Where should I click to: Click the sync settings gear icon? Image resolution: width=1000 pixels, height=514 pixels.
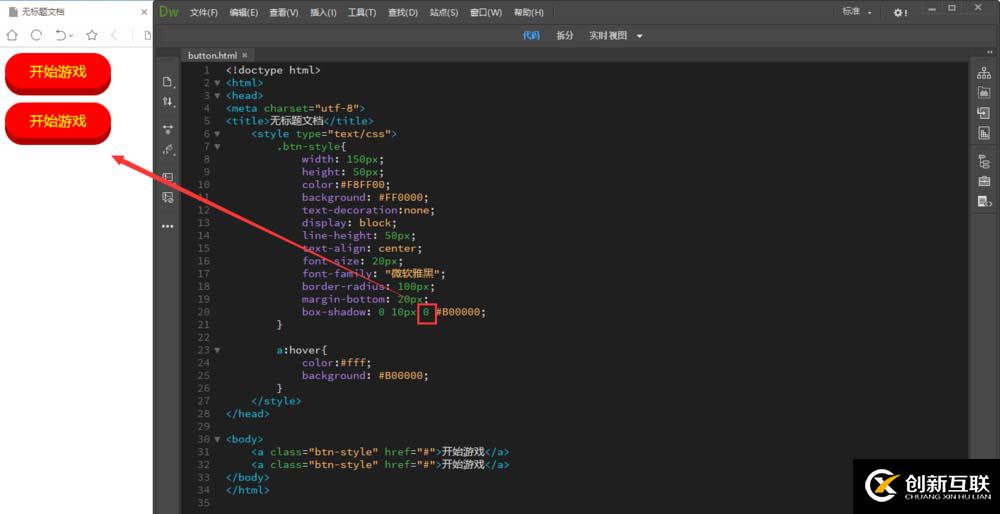coord(900,12)
